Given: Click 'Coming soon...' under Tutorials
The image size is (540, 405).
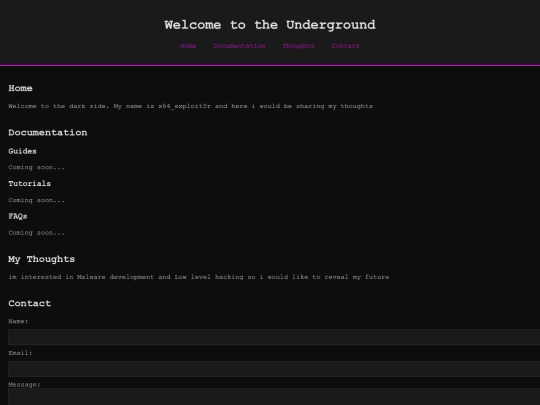Looking at the screenshot, I should pos(37,200).
